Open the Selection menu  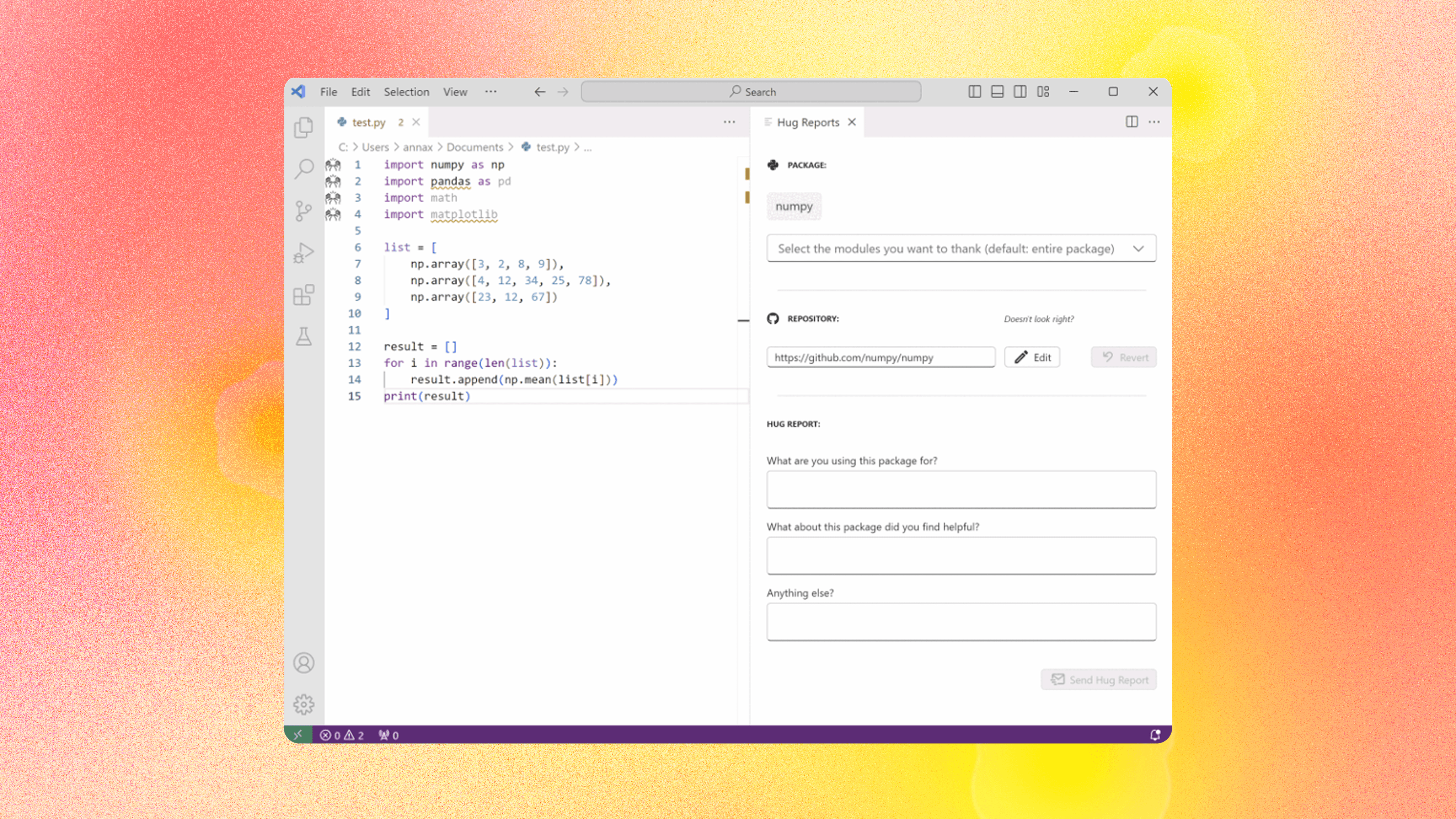[x=406, y=92]
